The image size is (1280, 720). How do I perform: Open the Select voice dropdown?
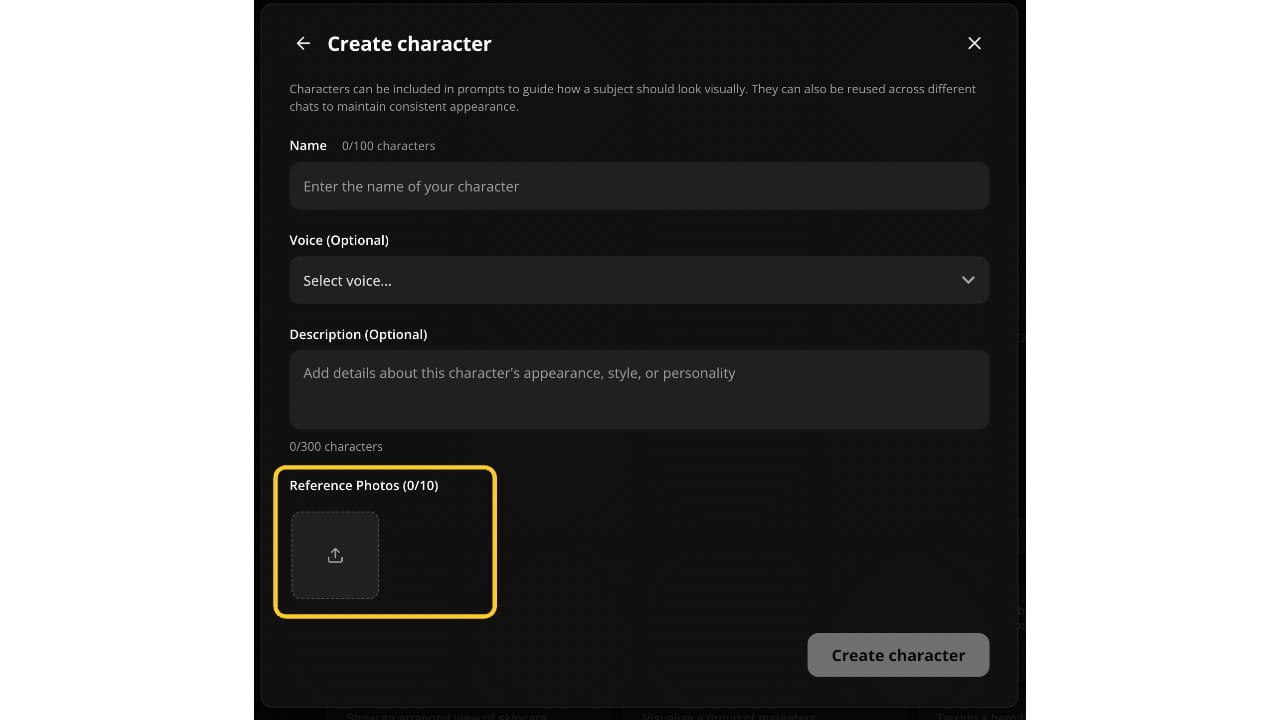click(x=639, y=280)
